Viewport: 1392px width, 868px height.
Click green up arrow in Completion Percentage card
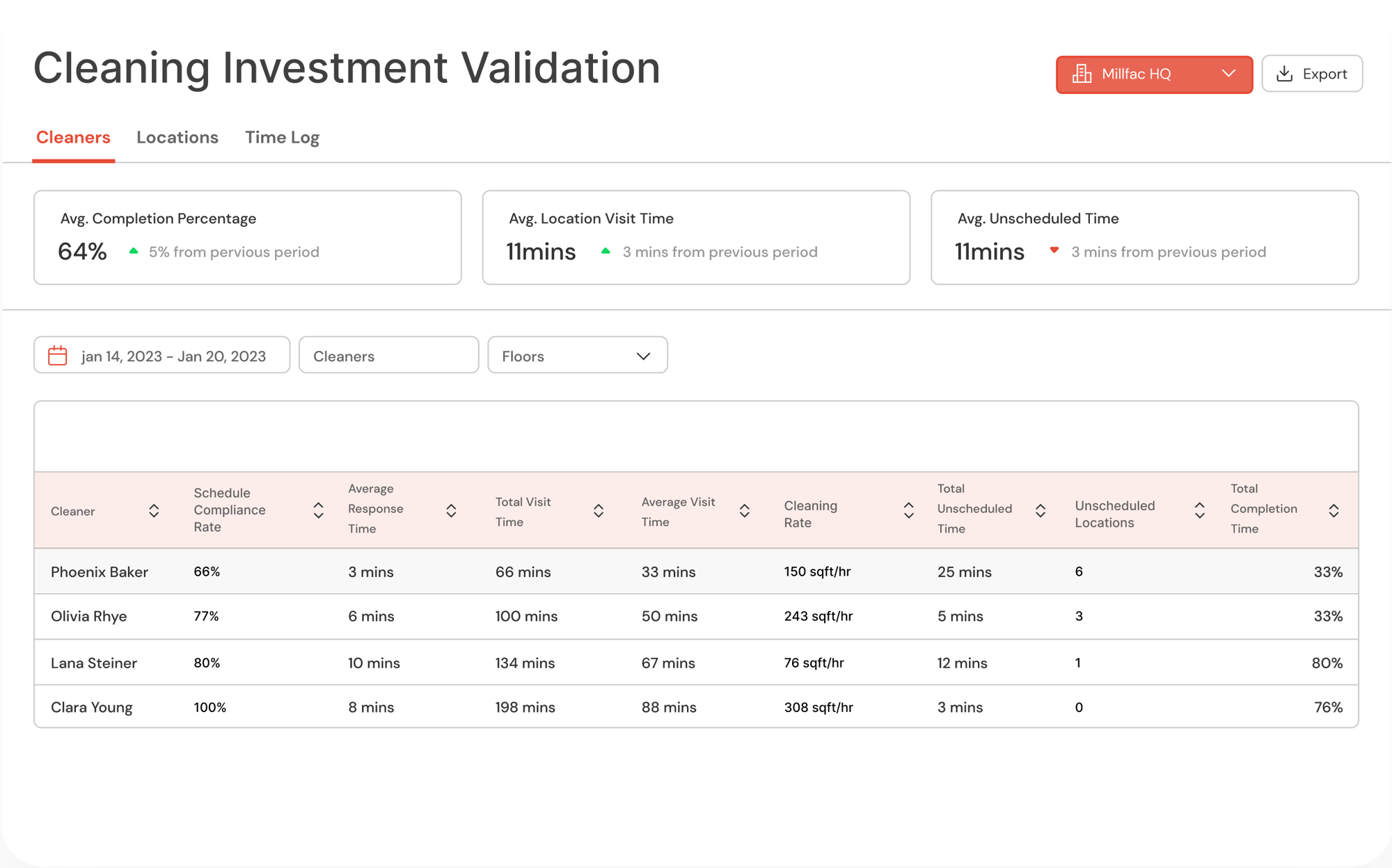[x=134, y=251]
